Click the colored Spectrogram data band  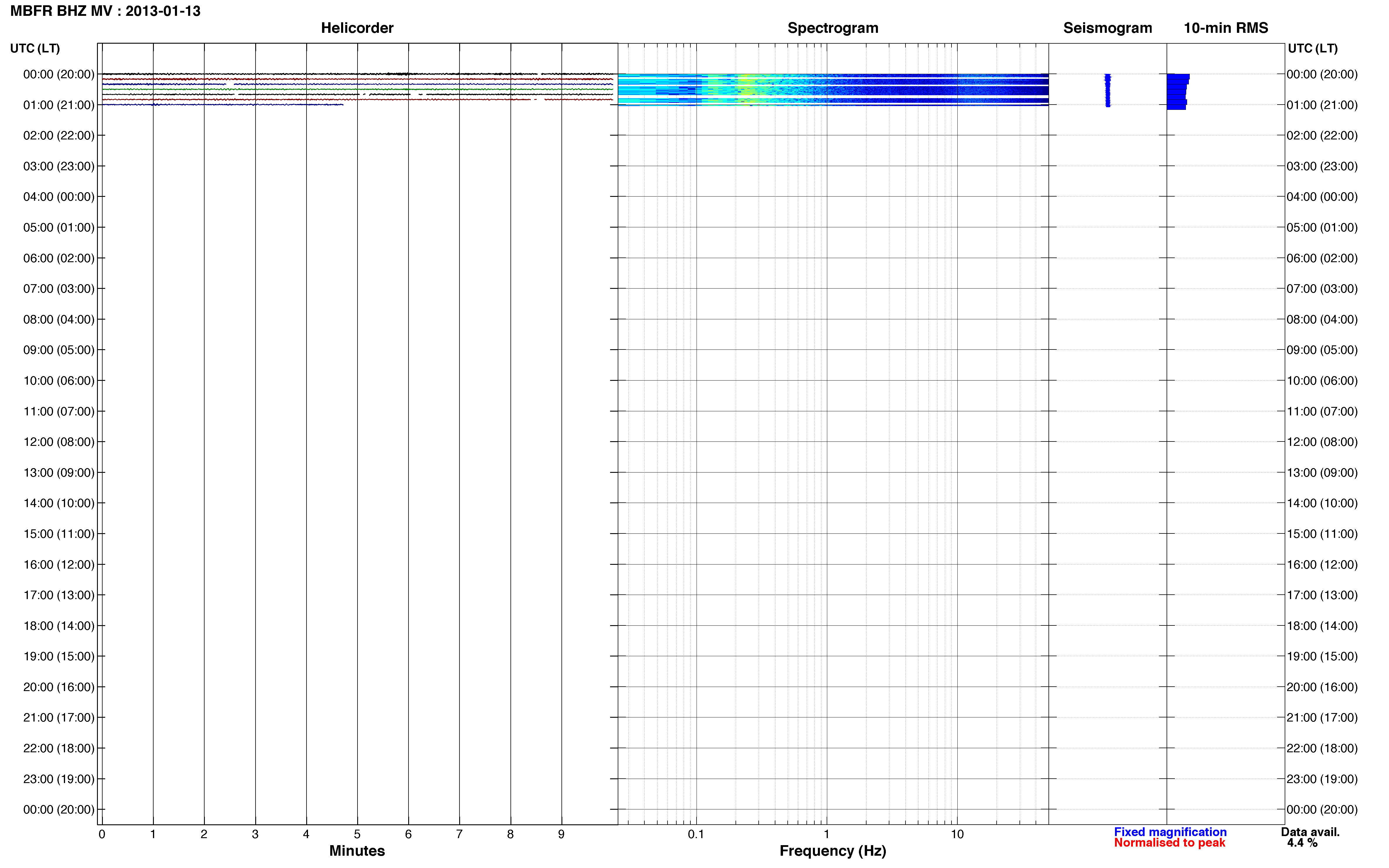coord(833,90)
